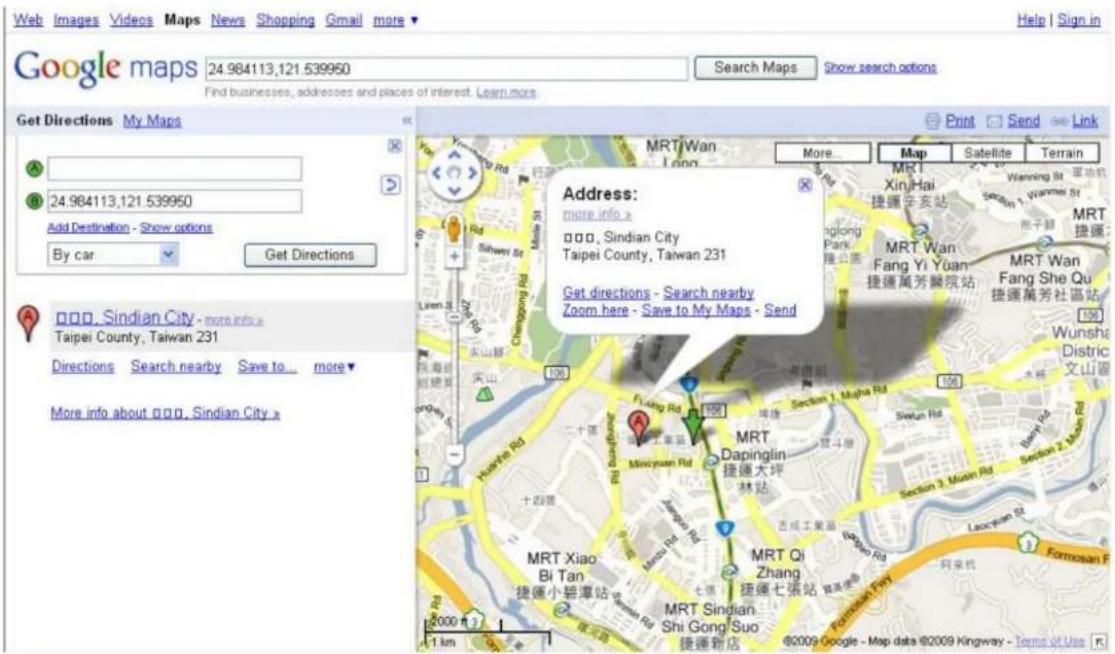
Task: Click the Help link
Action: (1031, 20)
